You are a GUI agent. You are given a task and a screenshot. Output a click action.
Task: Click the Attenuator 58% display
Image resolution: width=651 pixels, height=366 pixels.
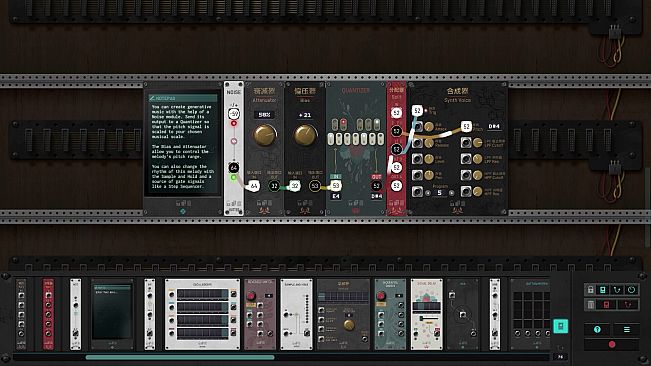[x=264, y=115]
